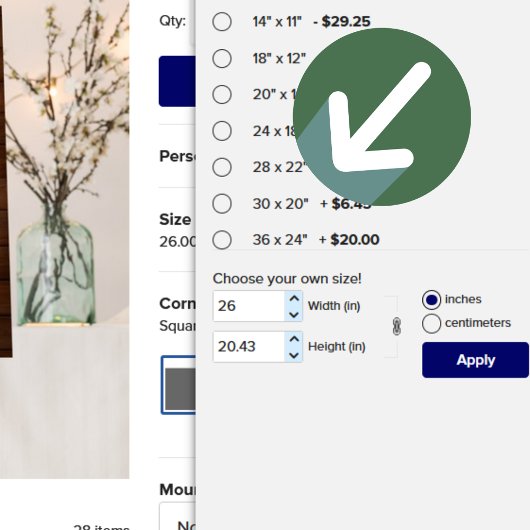The width and height of the screenshot is (530, 530).
Task: Increase width with the up arrow
Action: point(294,298)
